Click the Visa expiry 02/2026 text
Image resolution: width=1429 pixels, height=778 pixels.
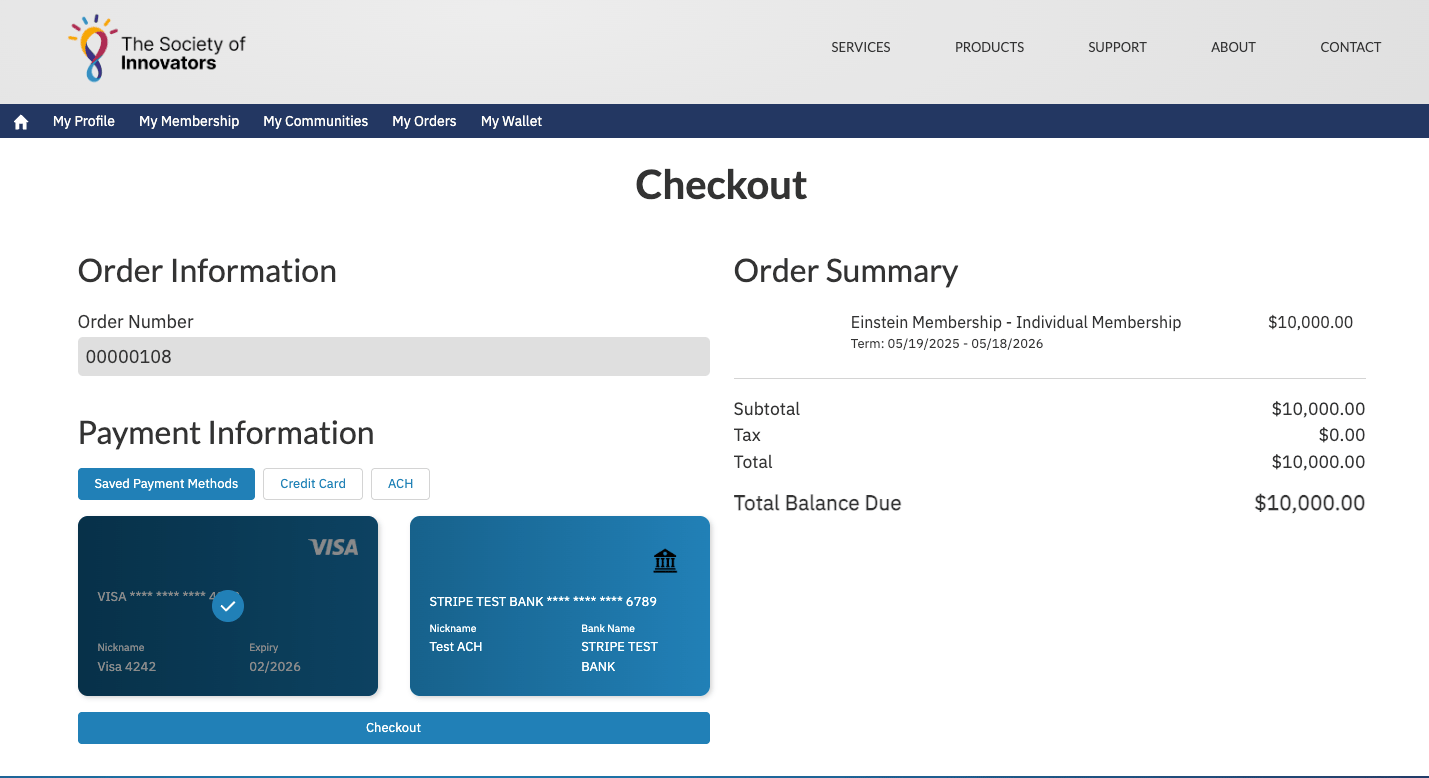click(x=275, y=667)
